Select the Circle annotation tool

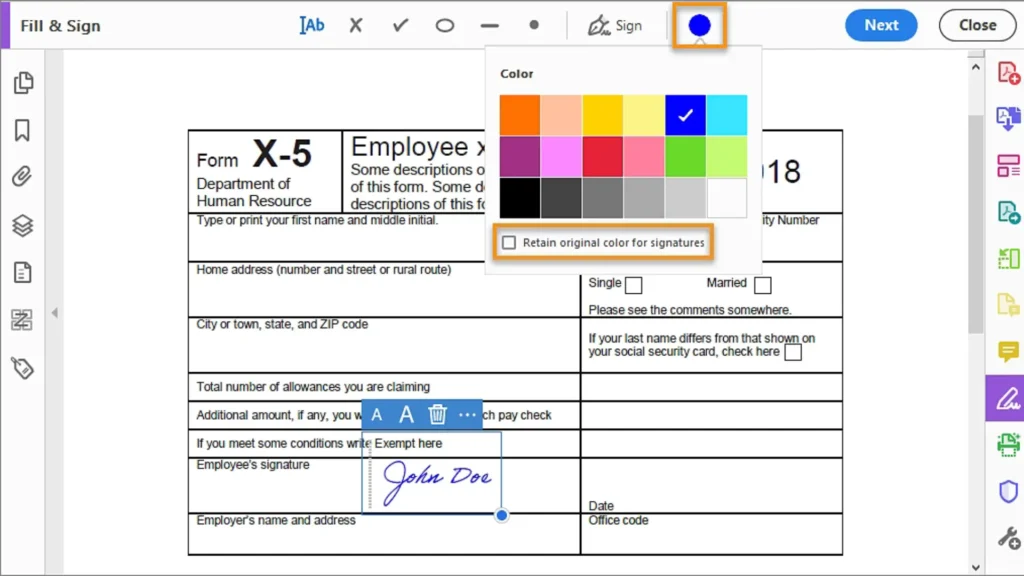point(444,25)
